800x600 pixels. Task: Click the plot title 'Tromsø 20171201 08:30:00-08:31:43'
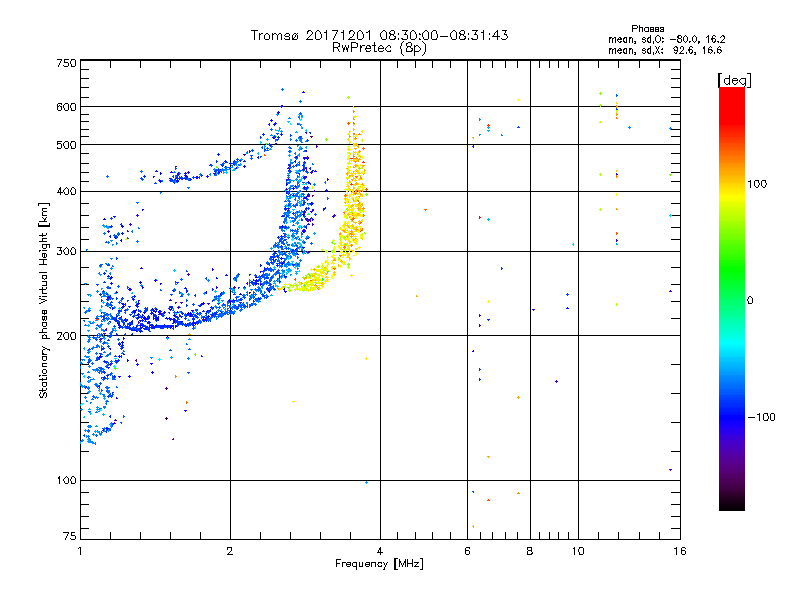click(x=380, y=35)
